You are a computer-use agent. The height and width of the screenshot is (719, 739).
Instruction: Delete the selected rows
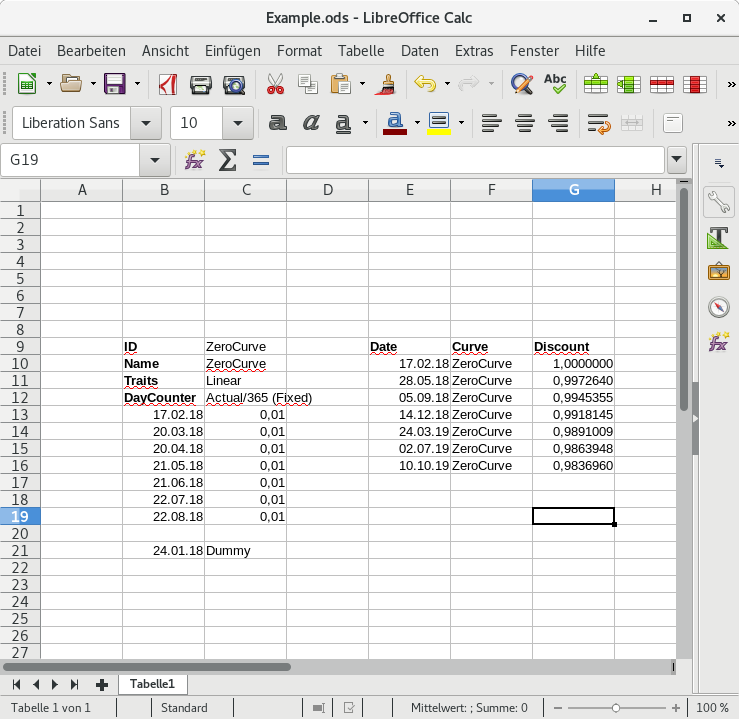(662, 84)
